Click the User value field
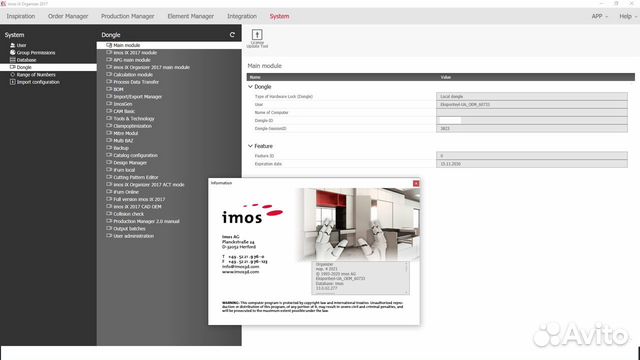640x360 pixels. [532, 105]
